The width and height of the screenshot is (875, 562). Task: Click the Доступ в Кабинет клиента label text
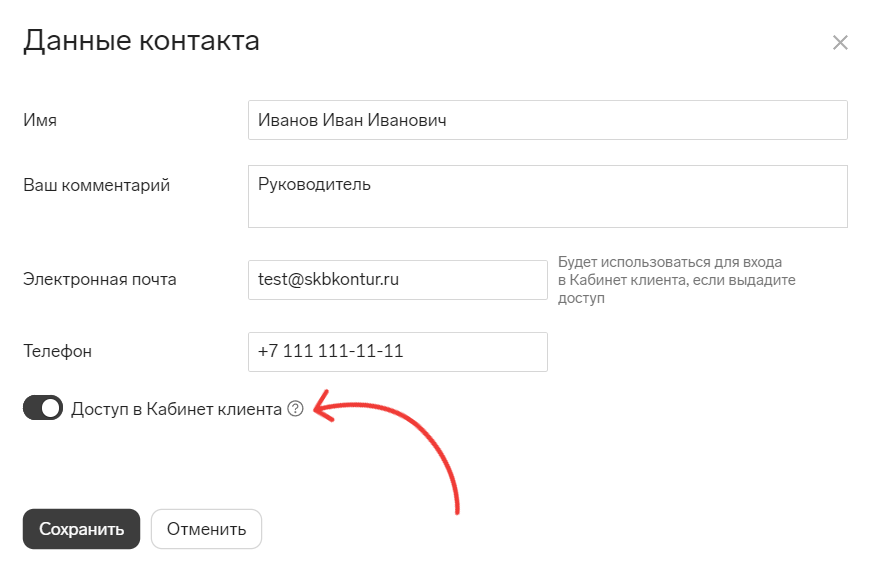[x=176, y=409]
